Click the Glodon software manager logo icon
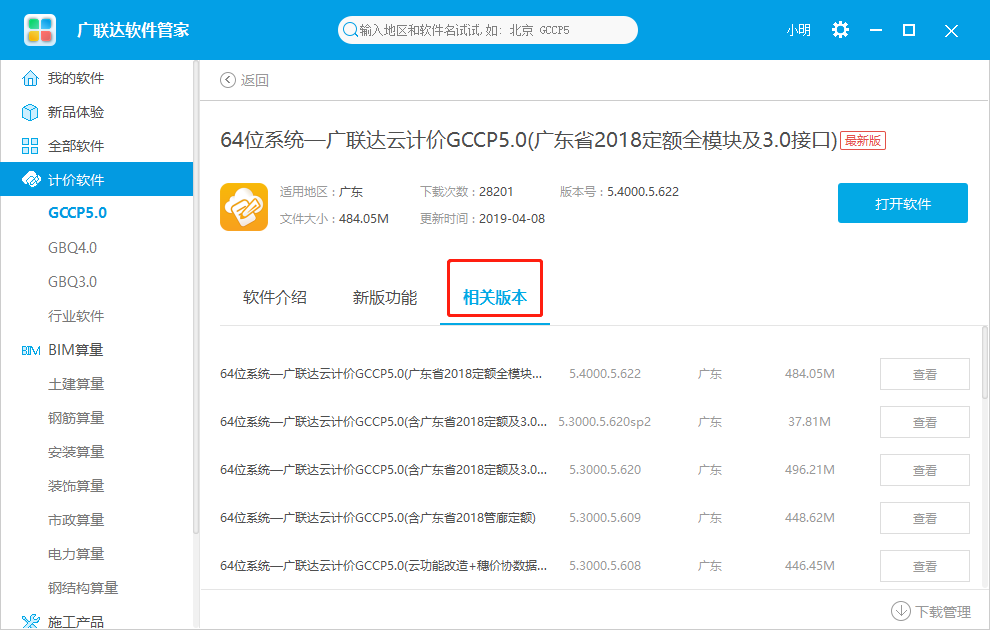The image size is (990, 630). pyautogui.click(x=40, y=30)
